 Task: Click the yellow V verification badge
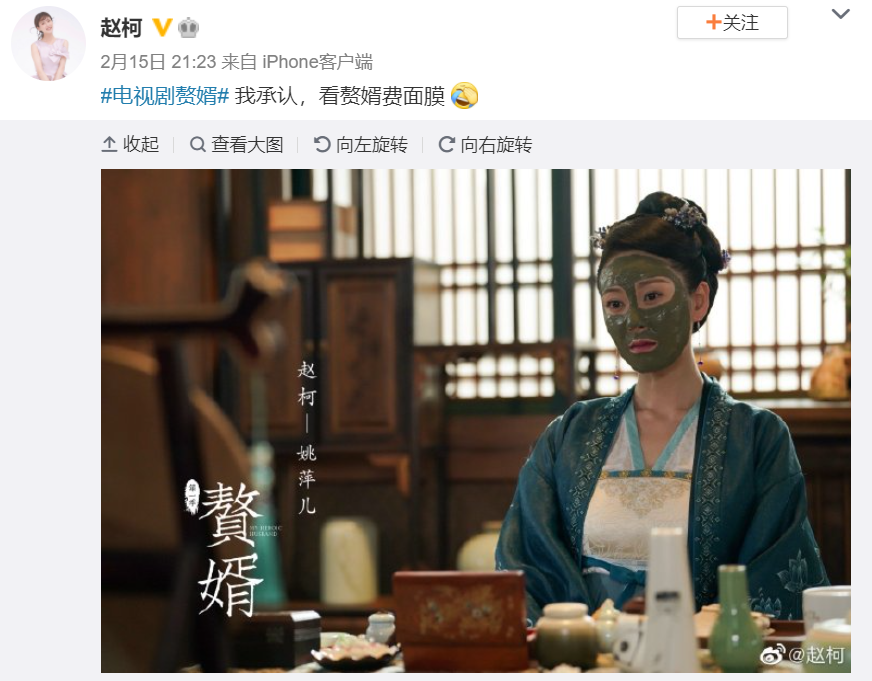coord(162,27)
